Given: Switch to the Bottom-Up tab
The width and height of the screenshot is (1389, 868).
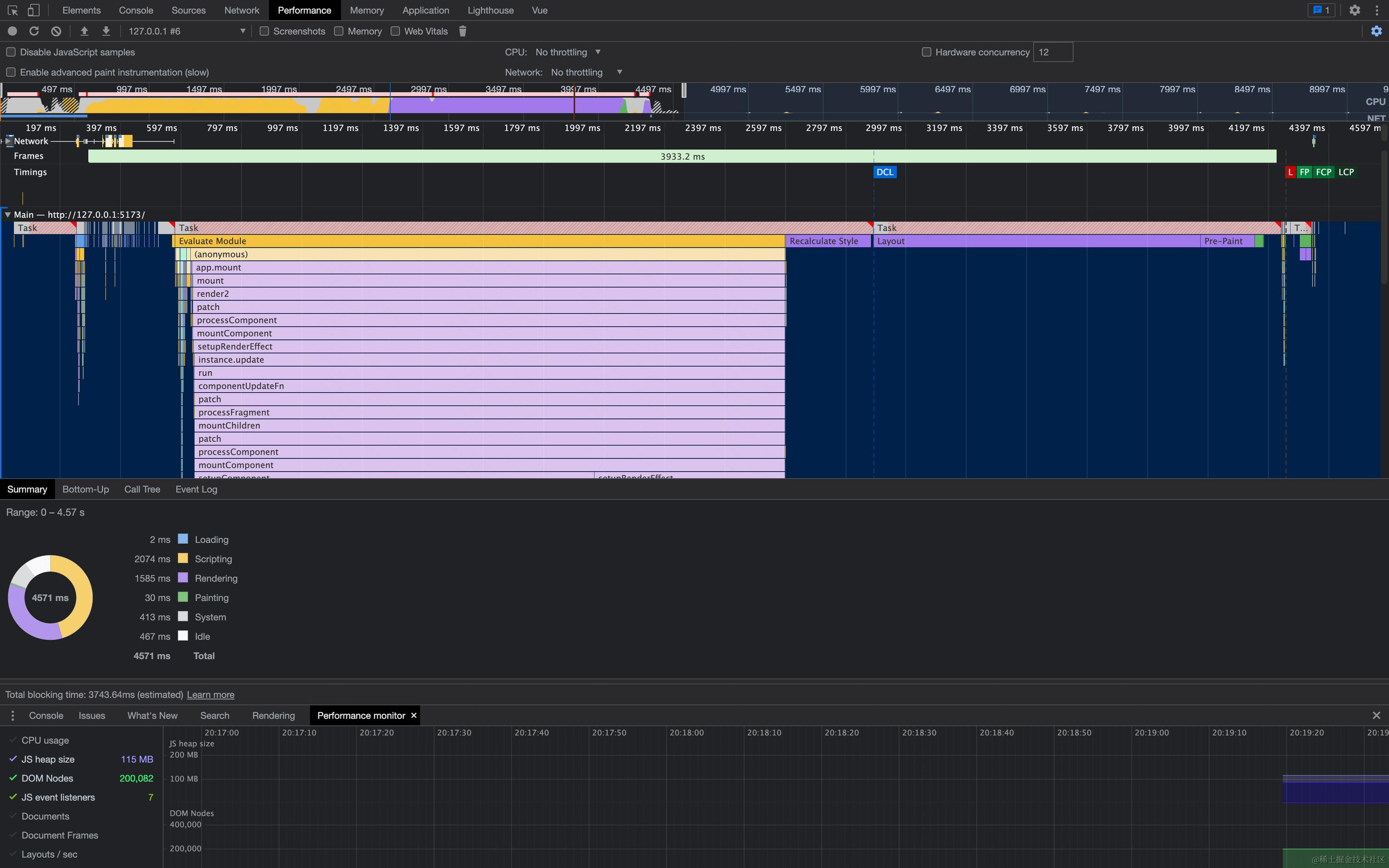Looking at the screenshot, I should tap(85, 489).
